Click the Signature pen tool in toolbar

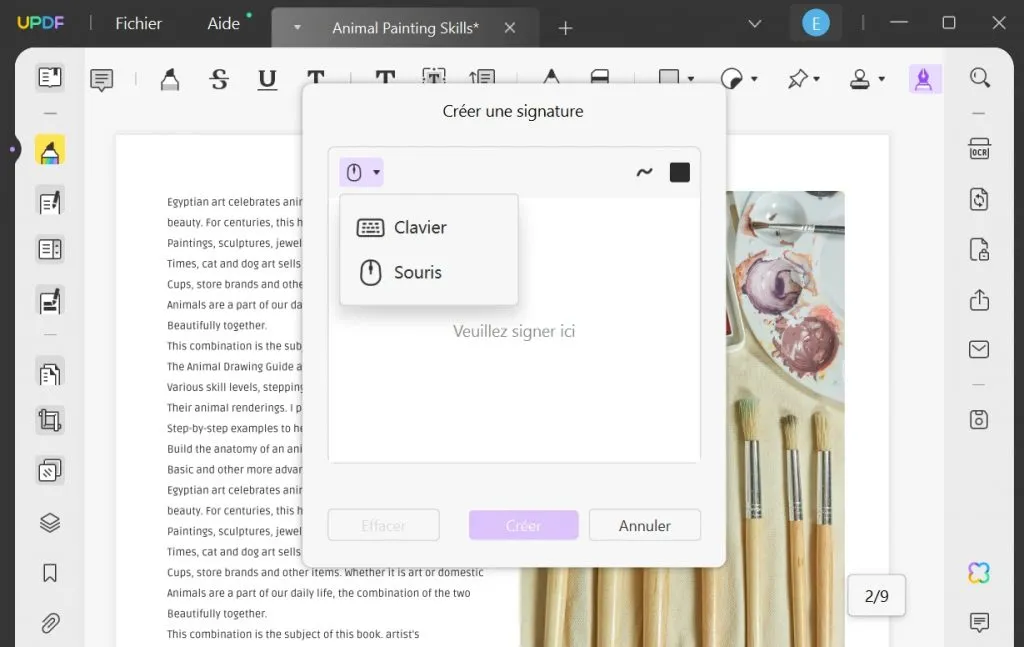pyautogui.click(x=923, y=79)
